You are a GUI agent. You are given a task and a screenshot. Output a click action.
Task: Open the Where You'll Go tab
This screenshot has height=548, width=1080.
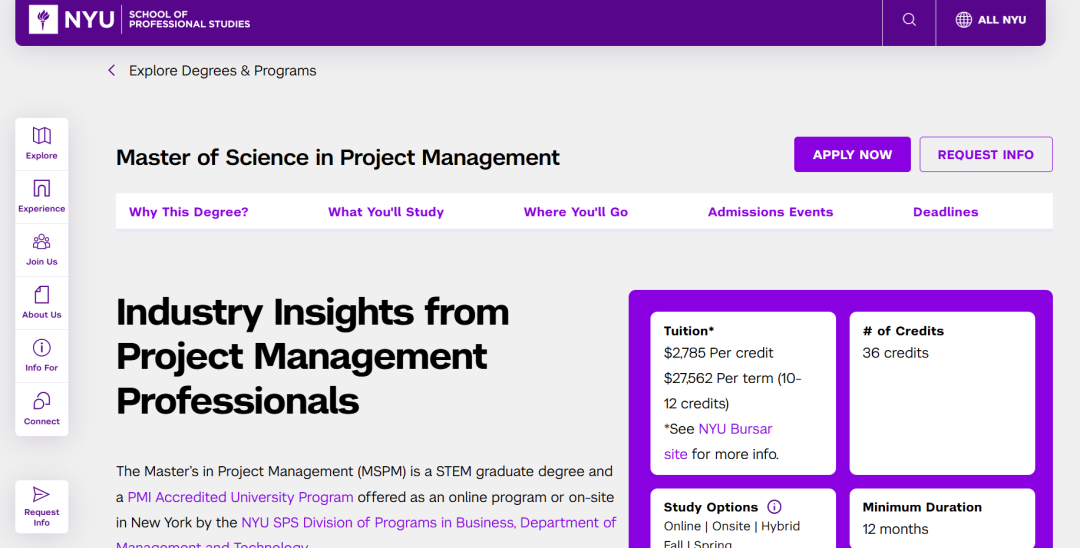576,212
